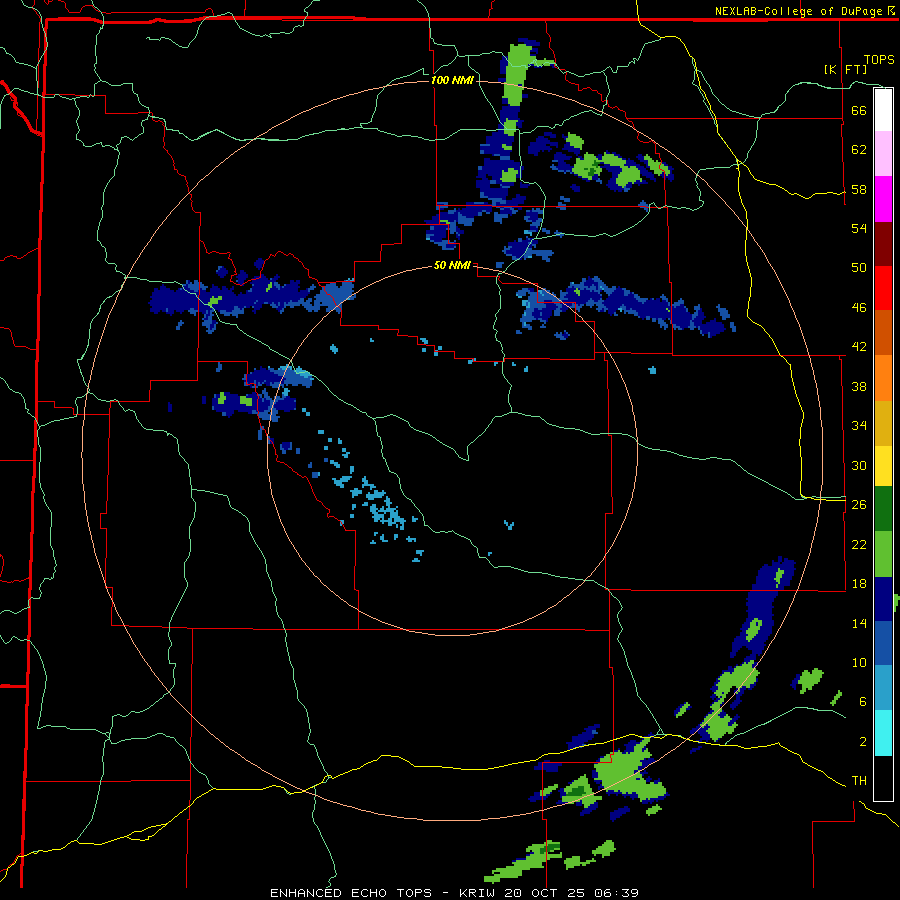Click the 10 legend value

[x=859, y=662]
